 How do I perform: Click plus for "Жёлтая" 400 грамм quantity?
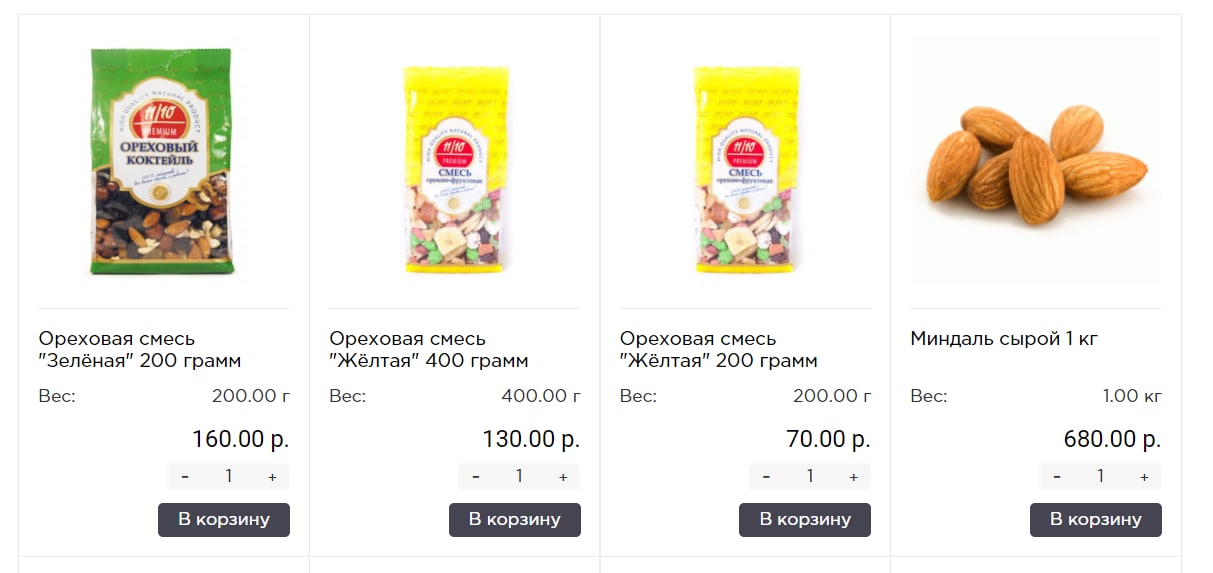tap(563, 477)
